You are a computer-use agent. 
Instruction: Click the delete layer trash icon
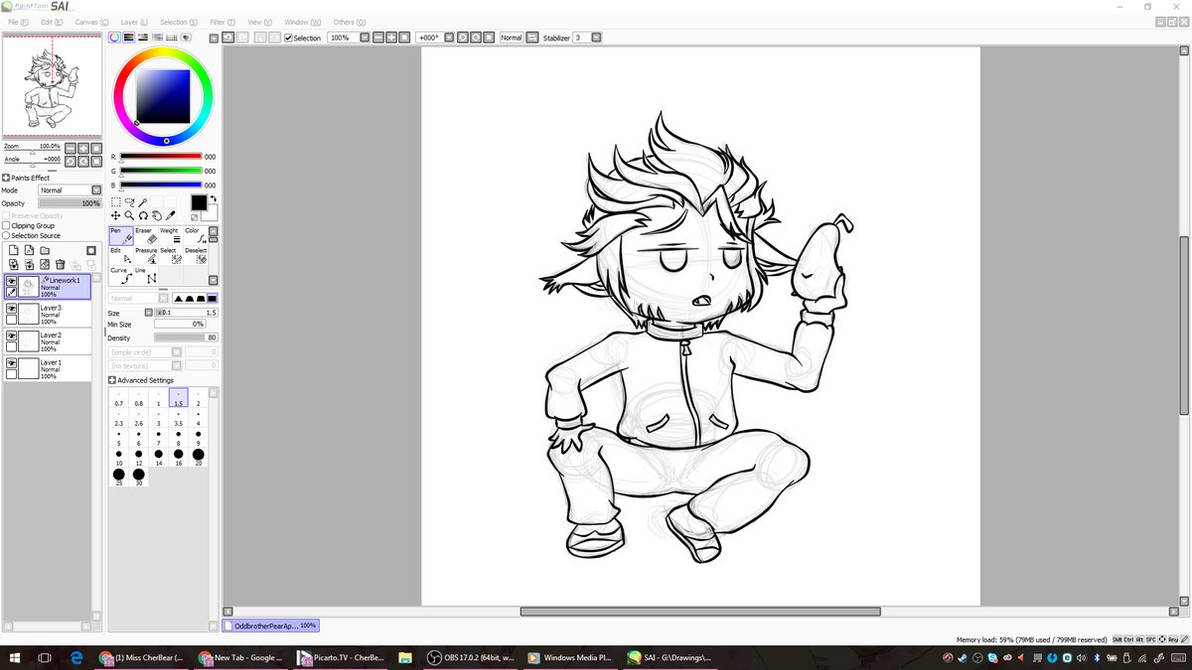pyautogui.click(x=60, y=265)
